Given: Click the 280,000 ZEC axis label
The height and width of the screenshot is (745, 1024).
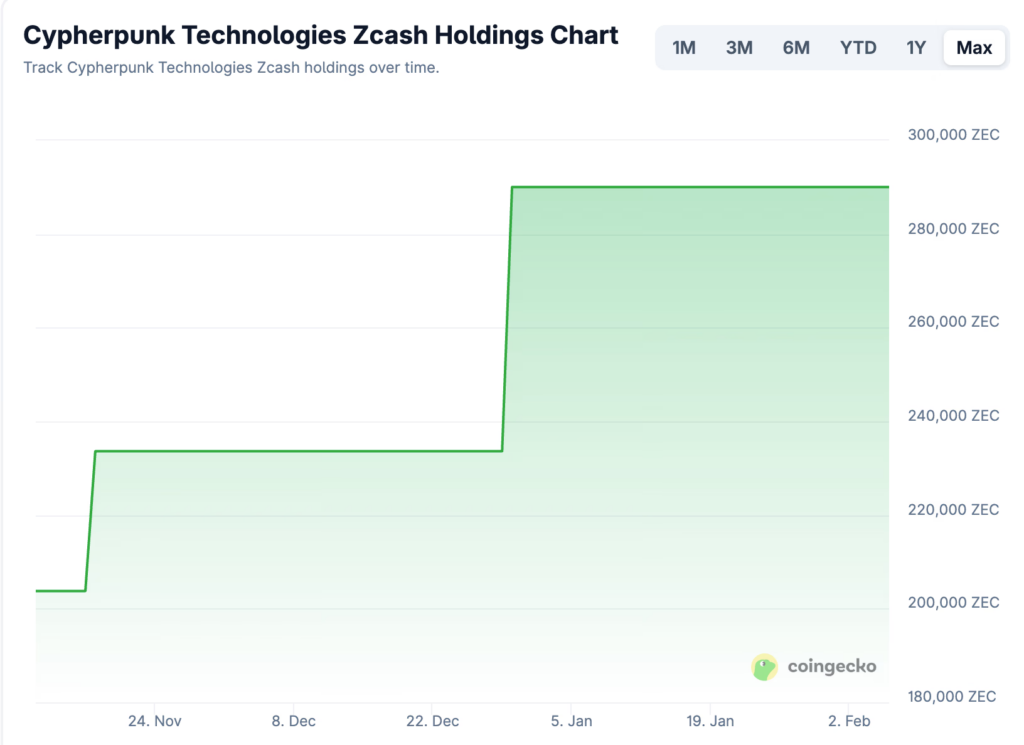Looking at the screenshot, I should click(951, 229).
